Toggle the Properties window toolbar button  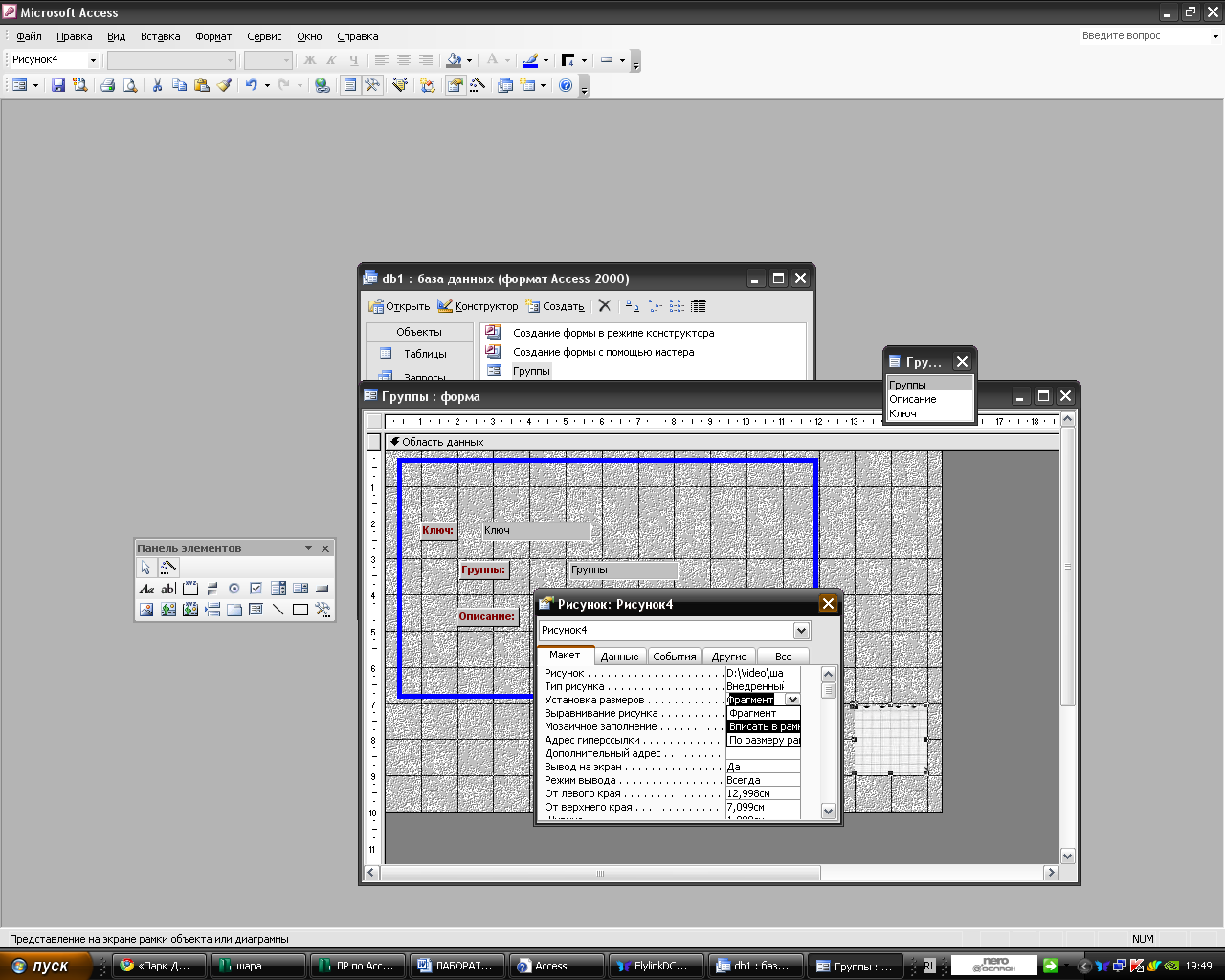coord(456,85)
